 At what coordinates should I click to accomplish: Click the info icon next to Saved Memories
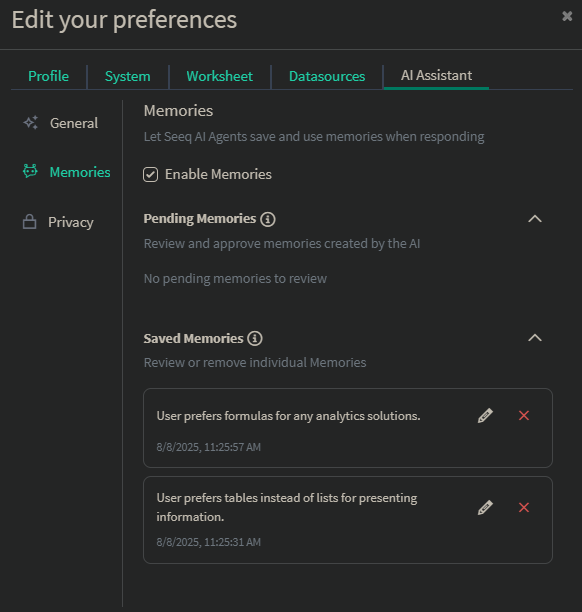[x=255, y=338]
